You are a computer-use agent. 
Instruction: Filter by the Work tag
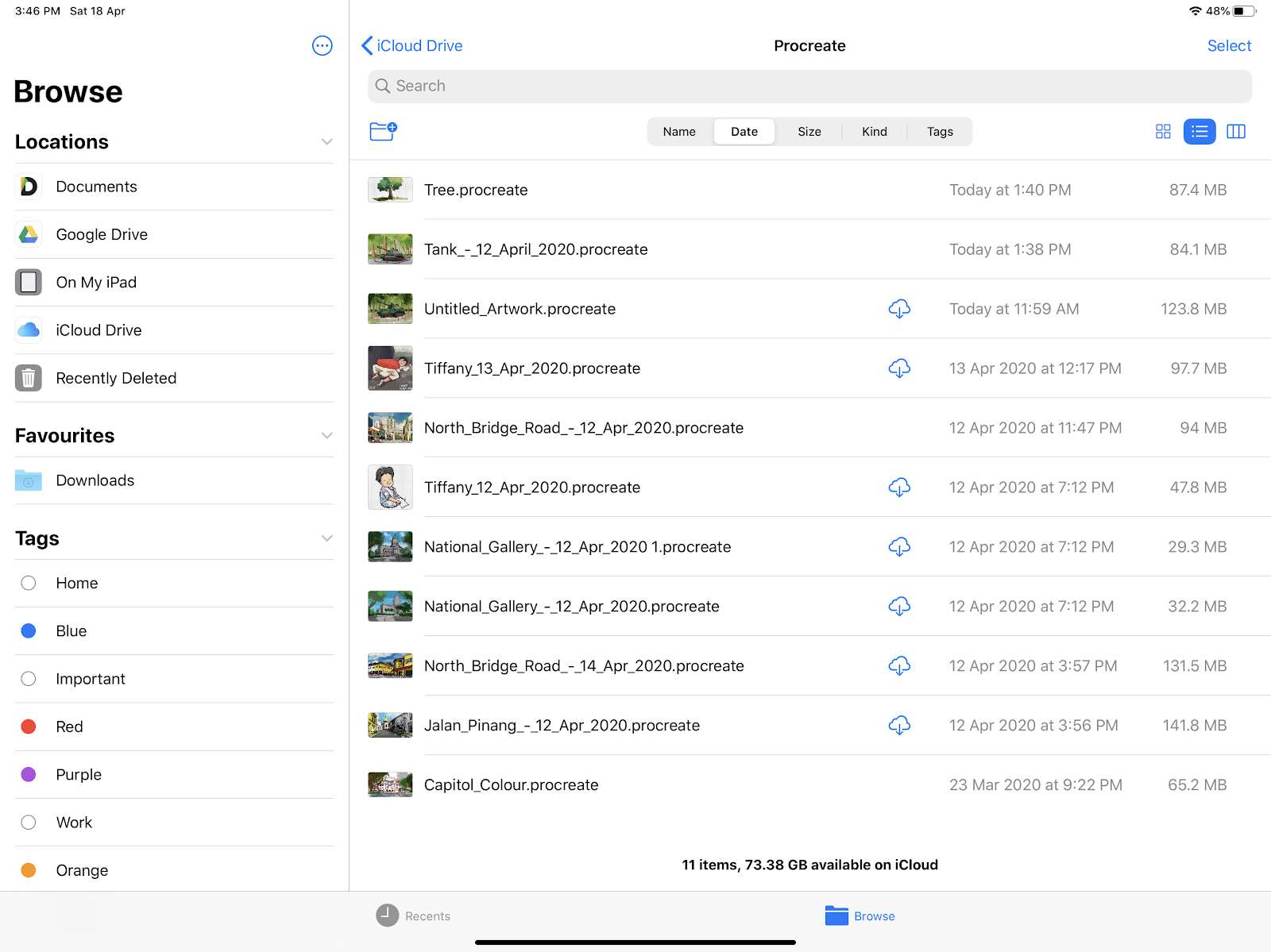(174, 823)
